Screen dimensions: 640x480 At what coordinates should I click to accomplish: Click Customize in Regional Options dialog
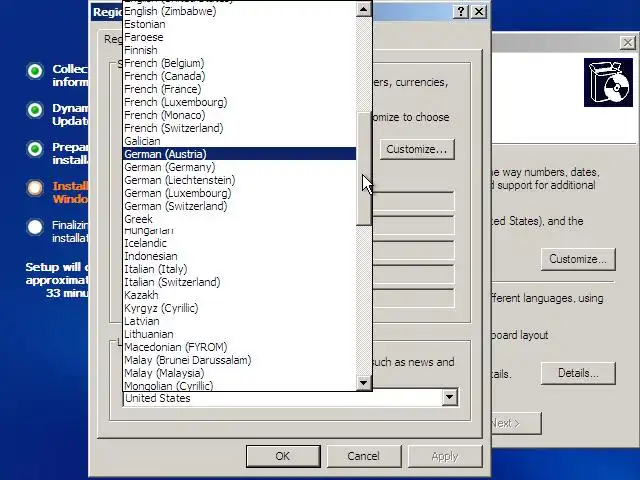[x=417, y=149]
